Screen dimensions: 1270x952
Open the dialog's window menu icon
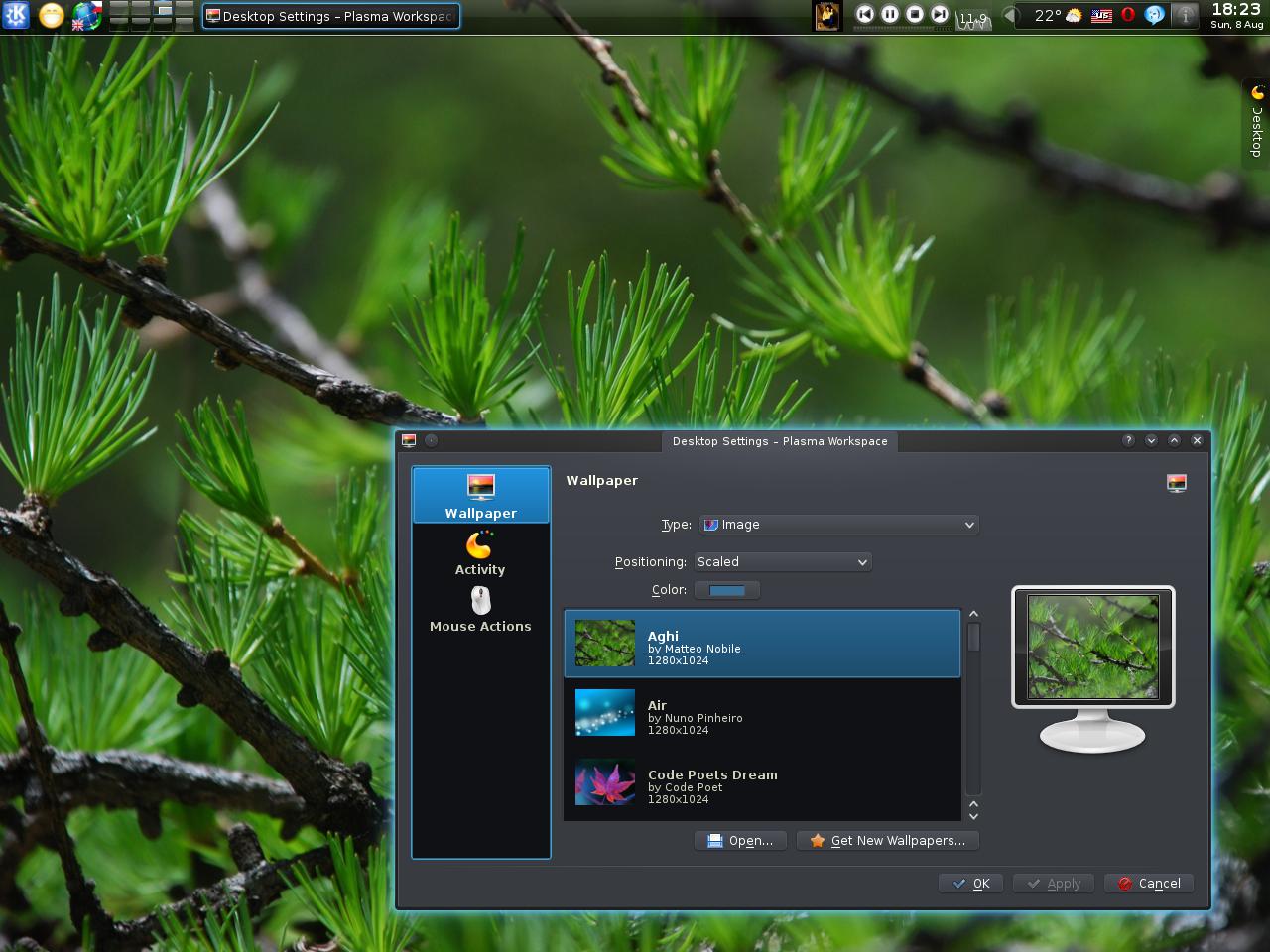click(x=409, y=440)
